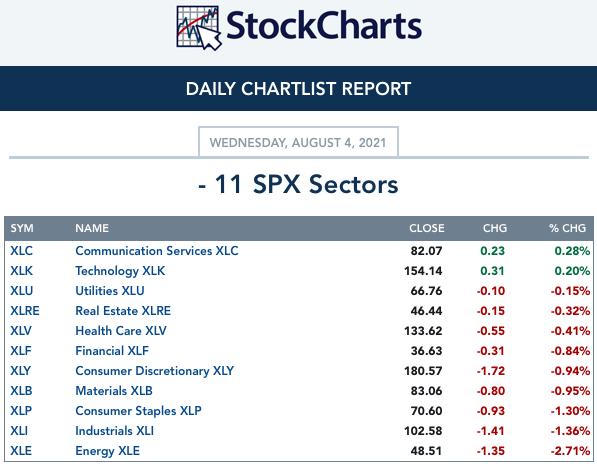
Task: Open Health Care XLV chart
Action: click(121, 331)
